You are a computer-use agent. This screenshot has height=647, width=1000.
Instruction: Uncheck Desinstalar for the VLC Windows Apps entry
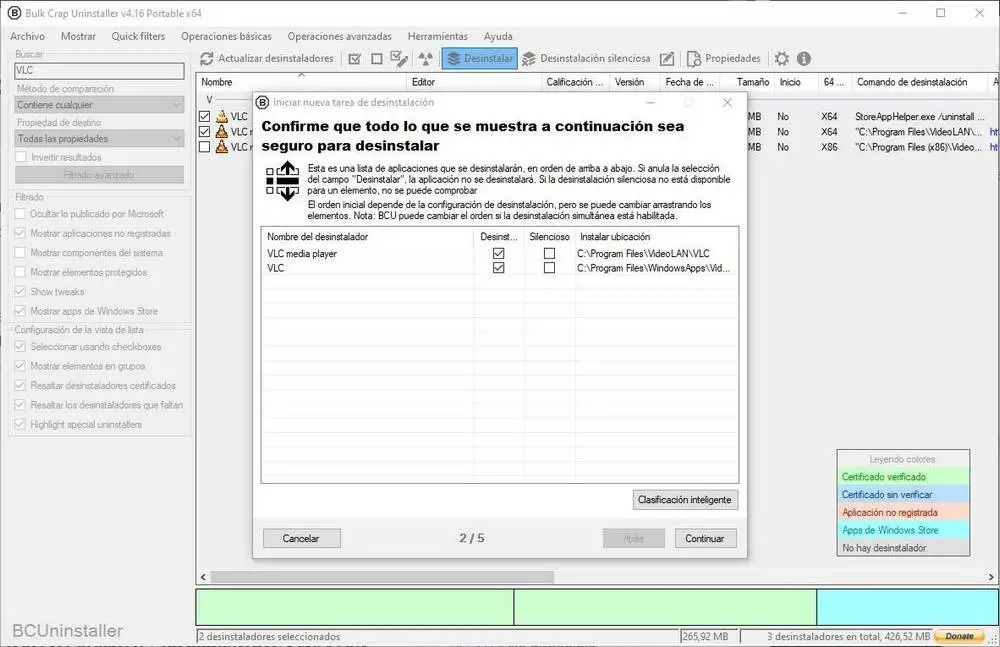coord(499,268)
